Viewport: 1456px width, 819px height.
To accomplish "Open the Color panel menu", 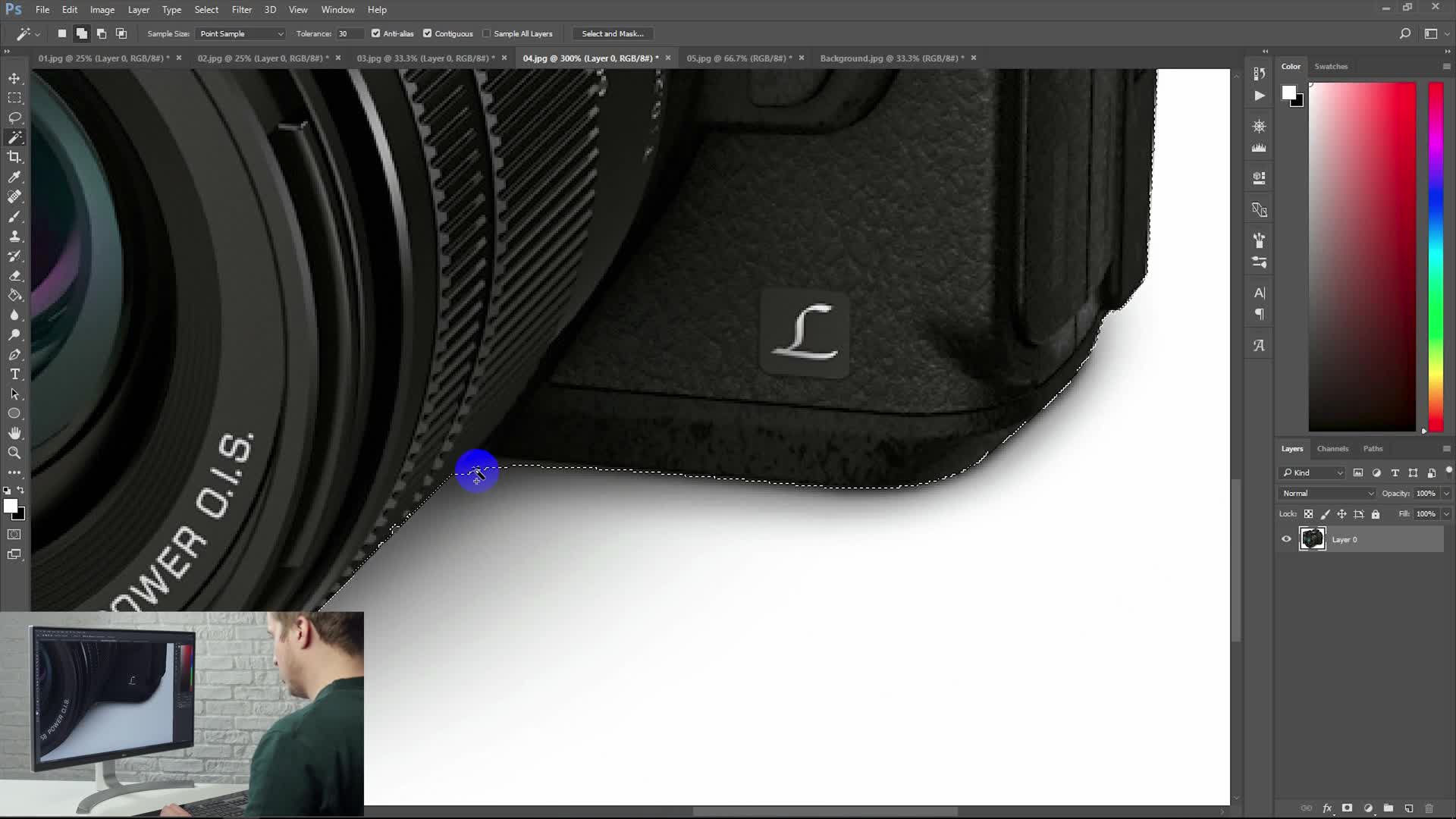I will tap(1446, 67).
